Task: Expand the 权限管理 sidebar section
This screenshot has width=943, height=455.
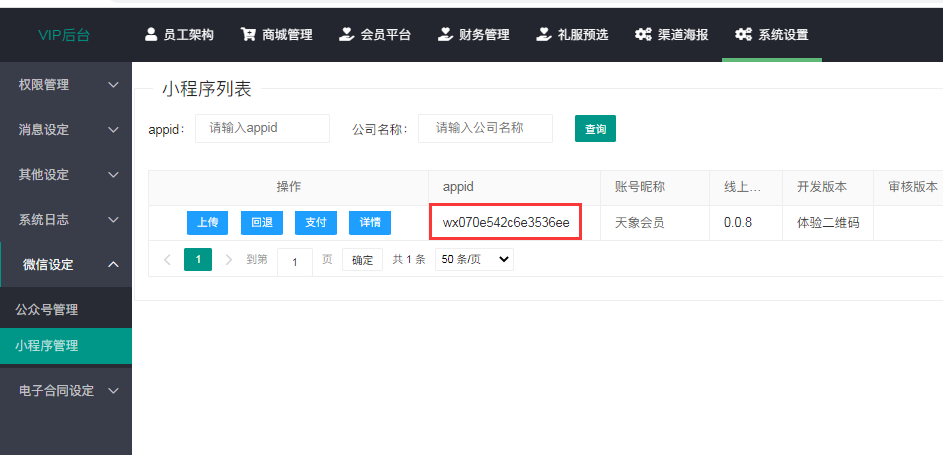Action: point(66,85)
